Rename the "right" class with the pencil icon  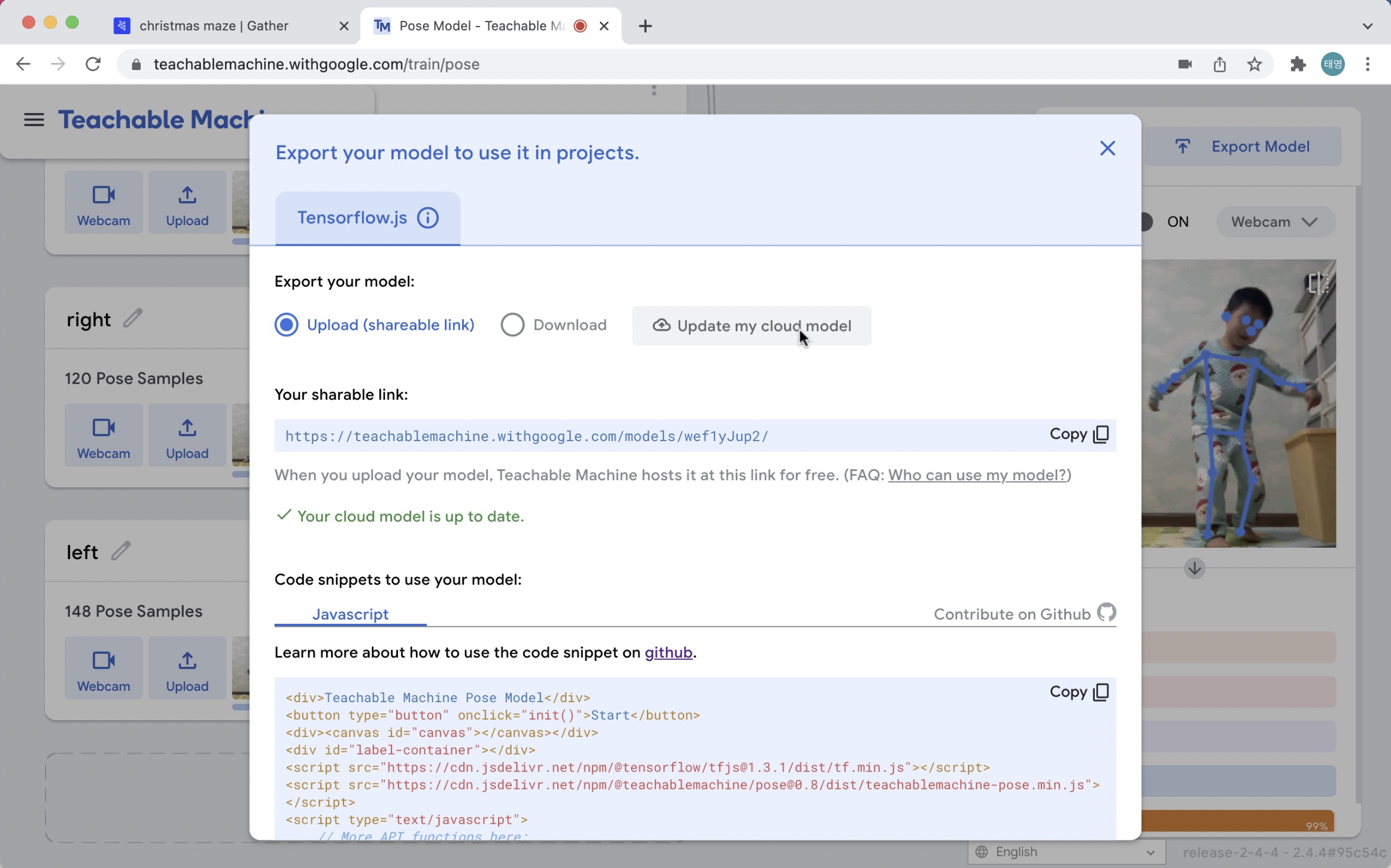(x=133, y=318)
